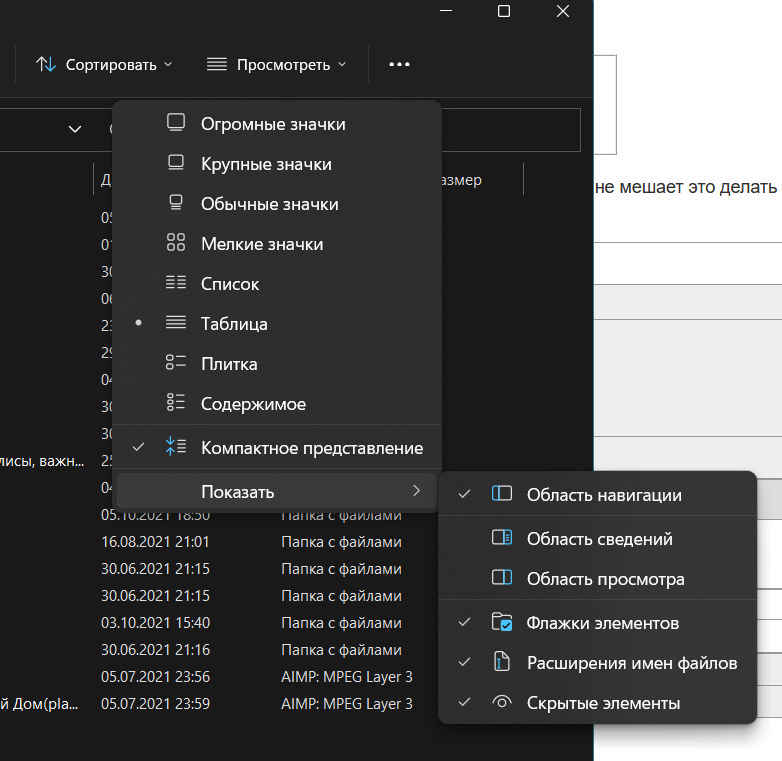Expand the Показать submenu arrow
This screenshot has width=782, height=761.
pos(416,491)
